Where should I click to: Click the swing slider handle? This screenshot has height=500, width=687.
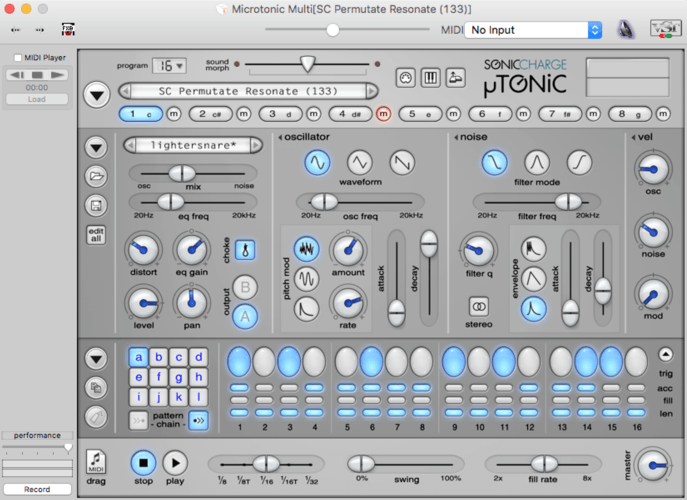(361, 464)
